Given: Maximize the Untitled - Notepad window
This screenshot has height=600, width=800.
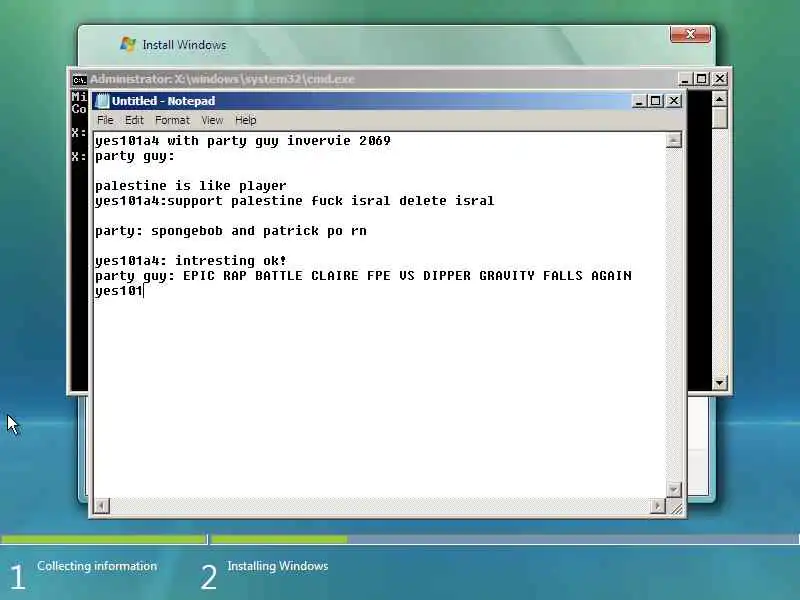Looking at the screenshot, I should click(656, 101).
